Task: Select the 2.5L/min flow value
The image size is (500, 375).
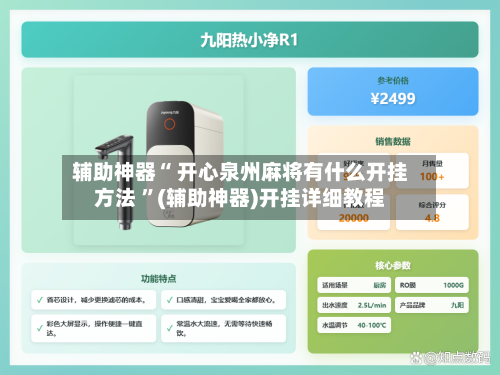Action: point(372,305)
